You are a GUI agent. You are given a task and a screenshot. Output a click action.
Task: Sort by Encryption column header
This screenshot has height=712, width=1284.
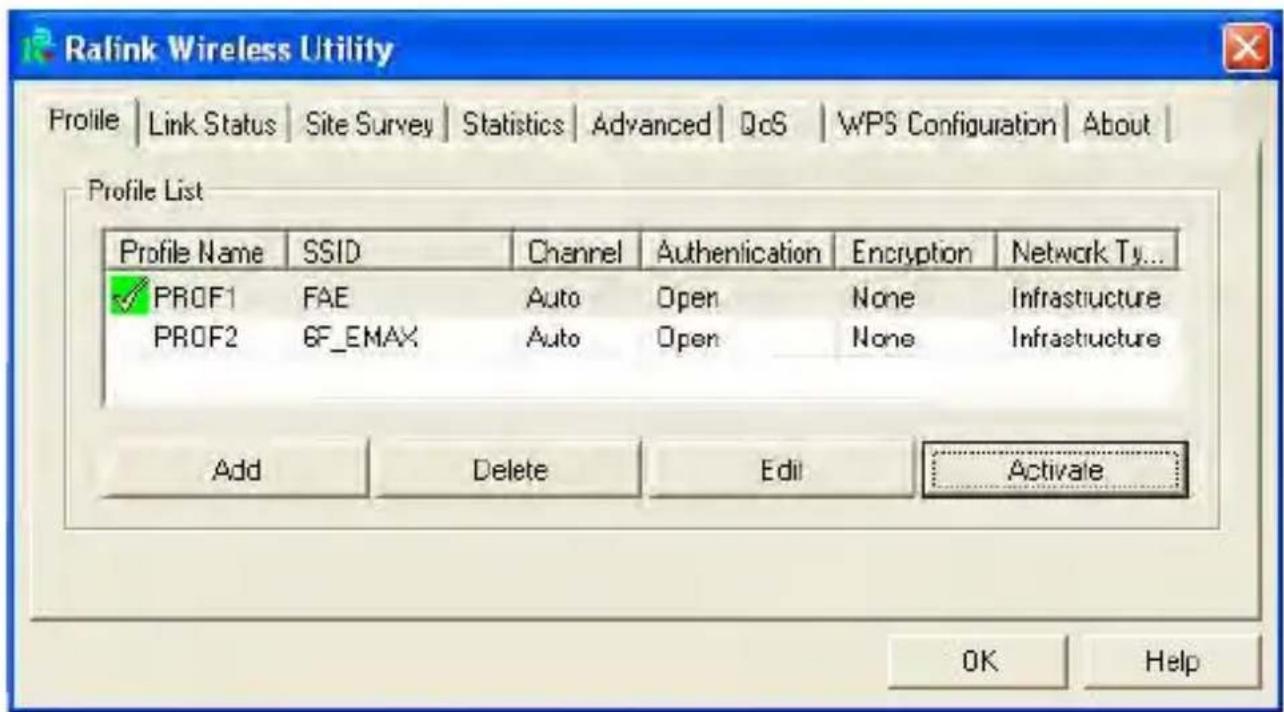coord(915,251)
